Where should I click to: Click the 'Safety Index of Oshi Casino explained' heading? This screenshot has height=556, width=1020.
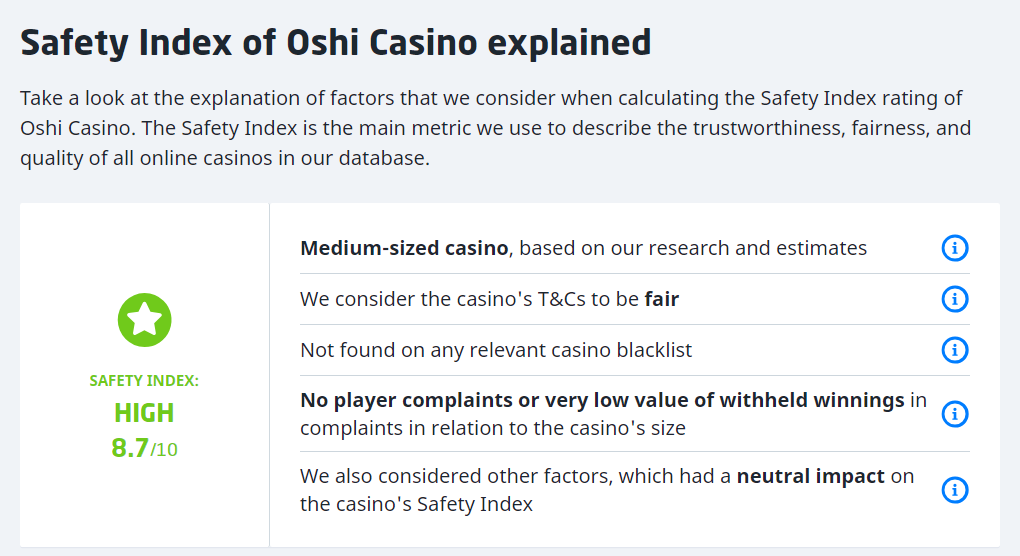(x=336, y=43)
